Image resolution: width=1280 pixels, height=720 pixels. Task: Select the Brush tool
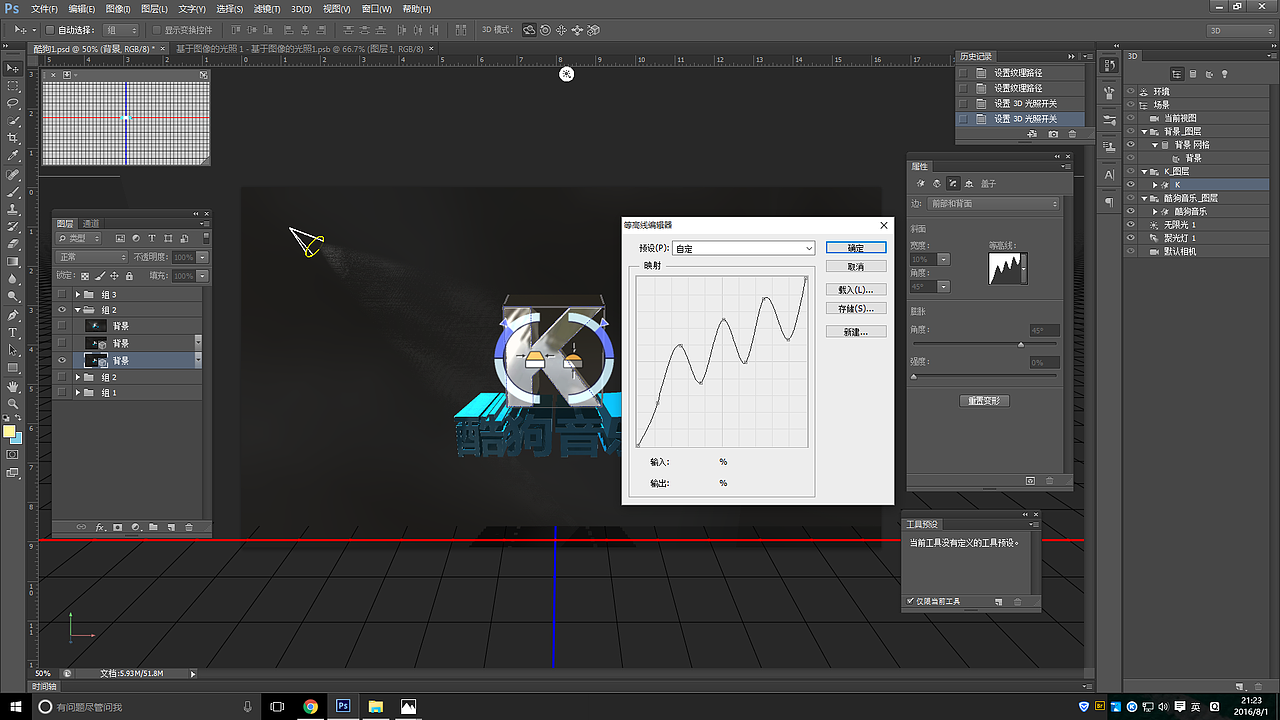tap(13, 191)
